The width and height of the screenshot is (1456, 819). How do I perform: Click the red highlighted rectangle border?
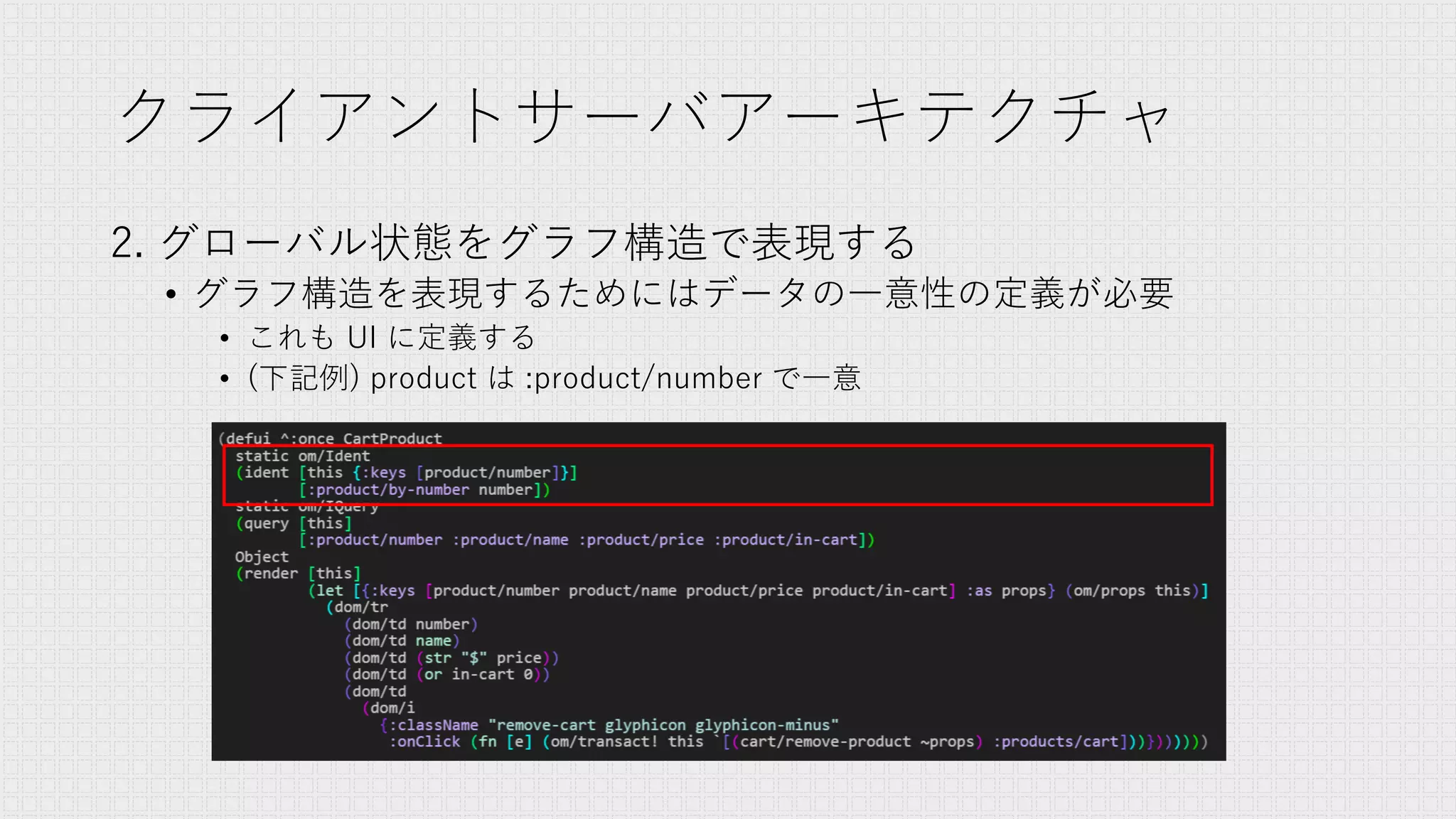click(718, 446)
